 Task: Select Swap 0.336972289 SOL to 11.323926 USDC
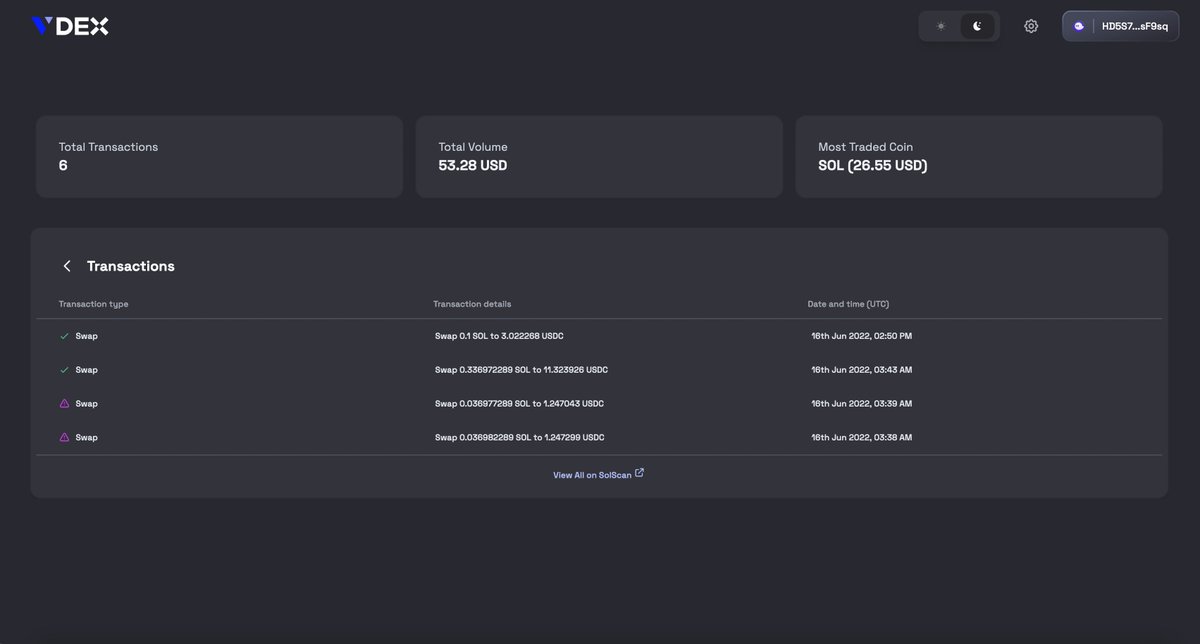click(x=521, y=370)
